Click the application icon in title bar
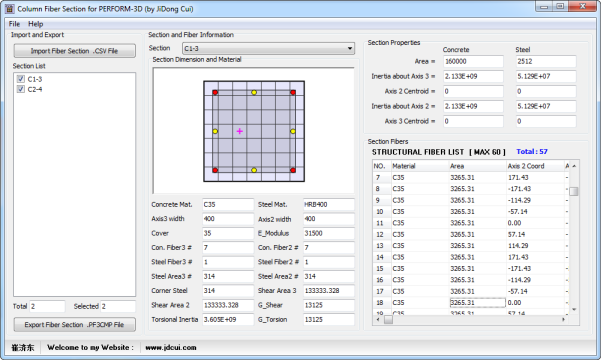Image resolution: width=601 pixels, height=360 pixels. [x=10, y=8]
